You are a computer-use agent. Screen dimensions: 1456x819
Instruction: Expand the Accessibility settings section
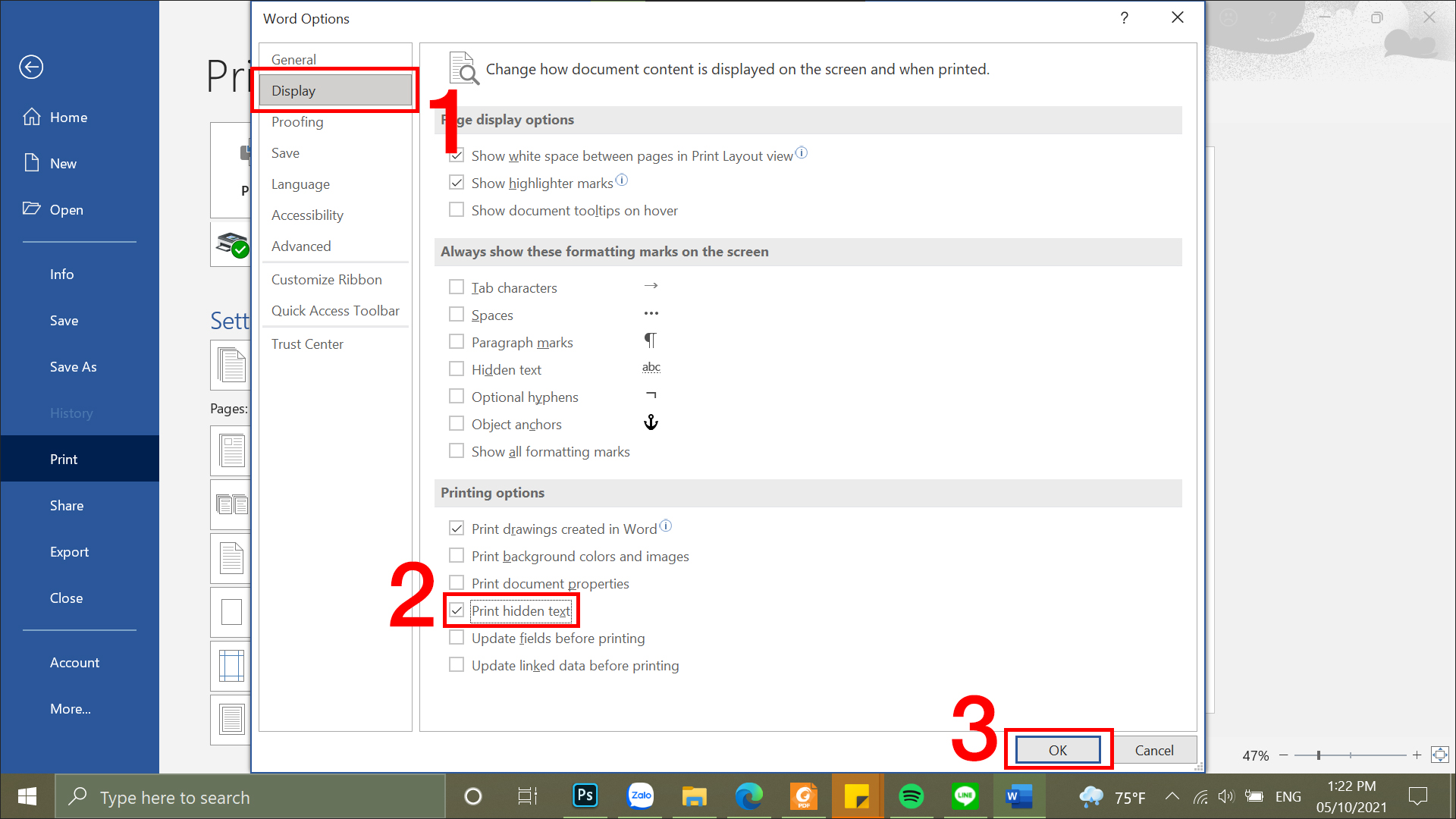(x=307, y=214)
